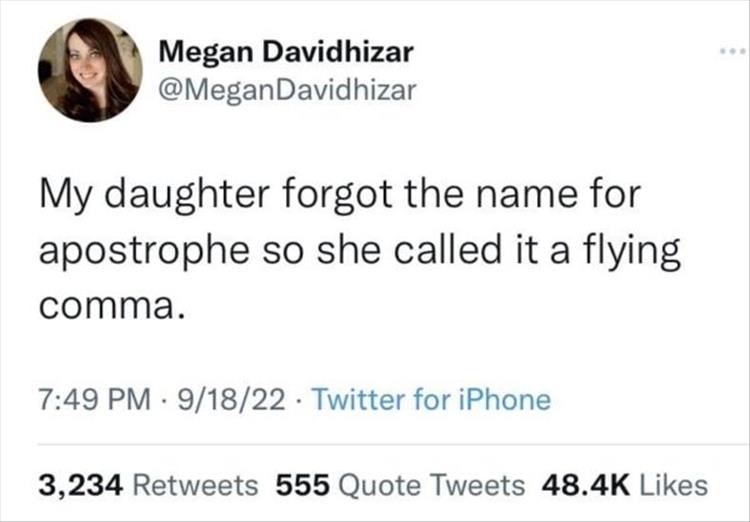The image size is (750, 522).
Task: Click the 48.4K like count number
Action: pos(583,485)
